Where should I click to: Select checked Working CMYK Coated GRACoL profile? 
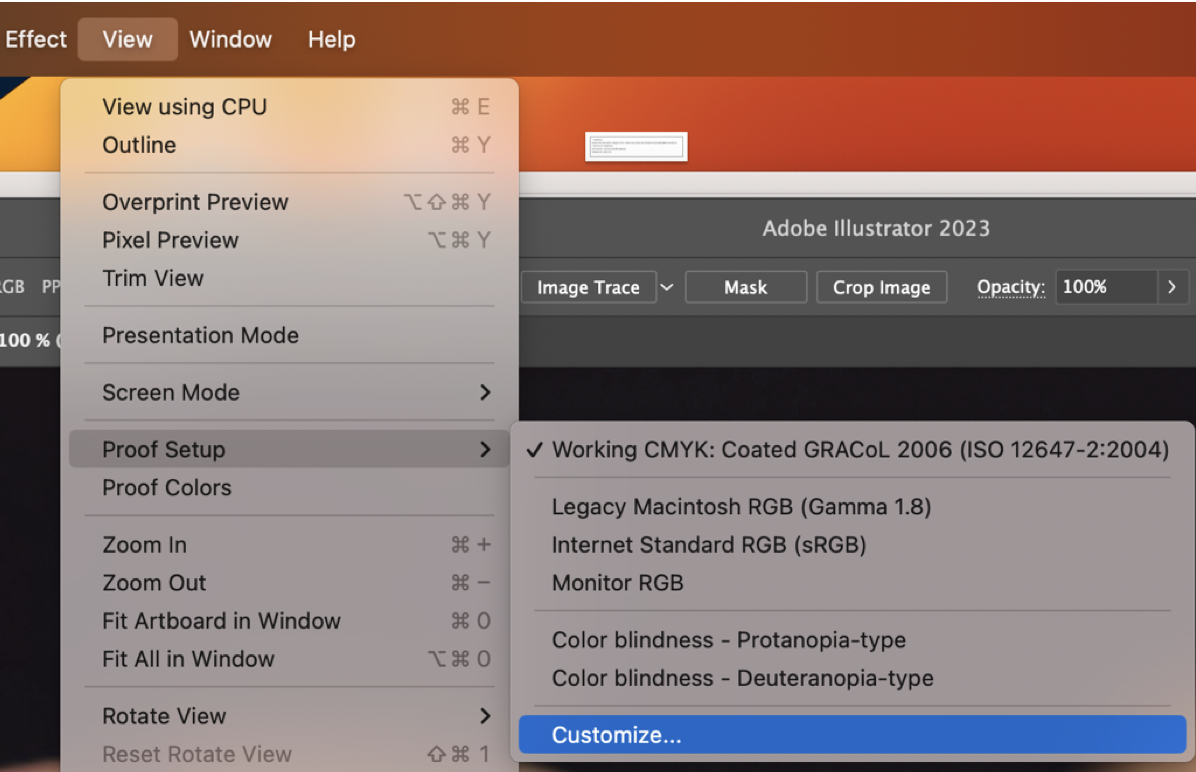coord(852,449)
